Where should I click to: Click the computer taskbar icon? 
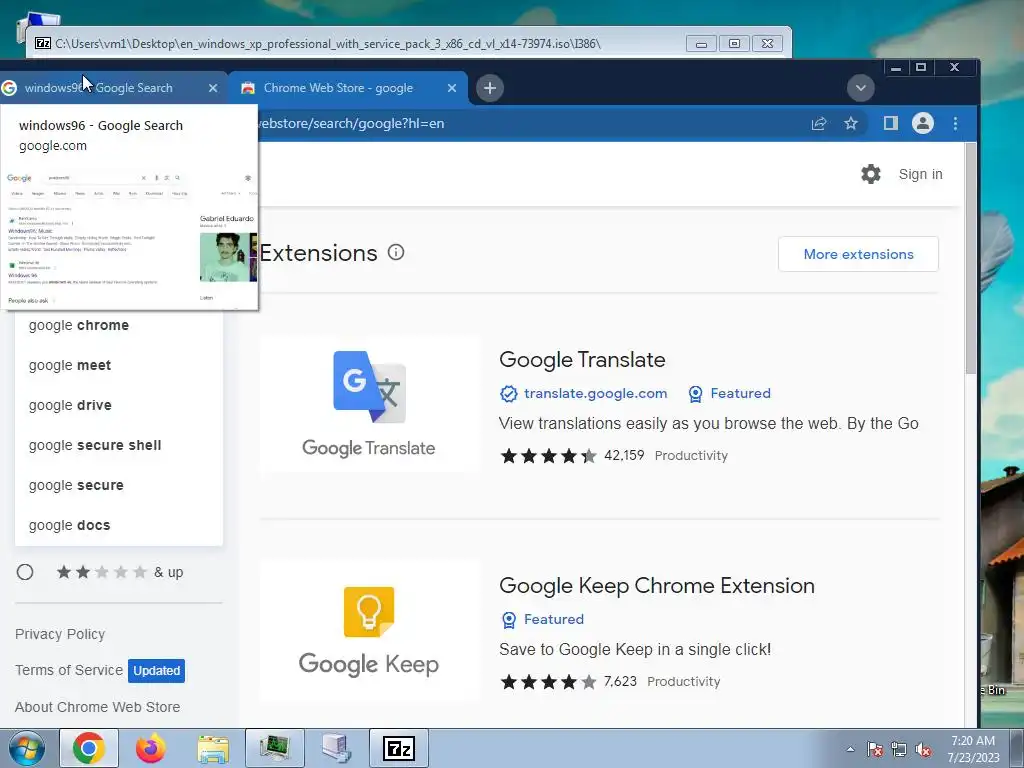[336, 748]
